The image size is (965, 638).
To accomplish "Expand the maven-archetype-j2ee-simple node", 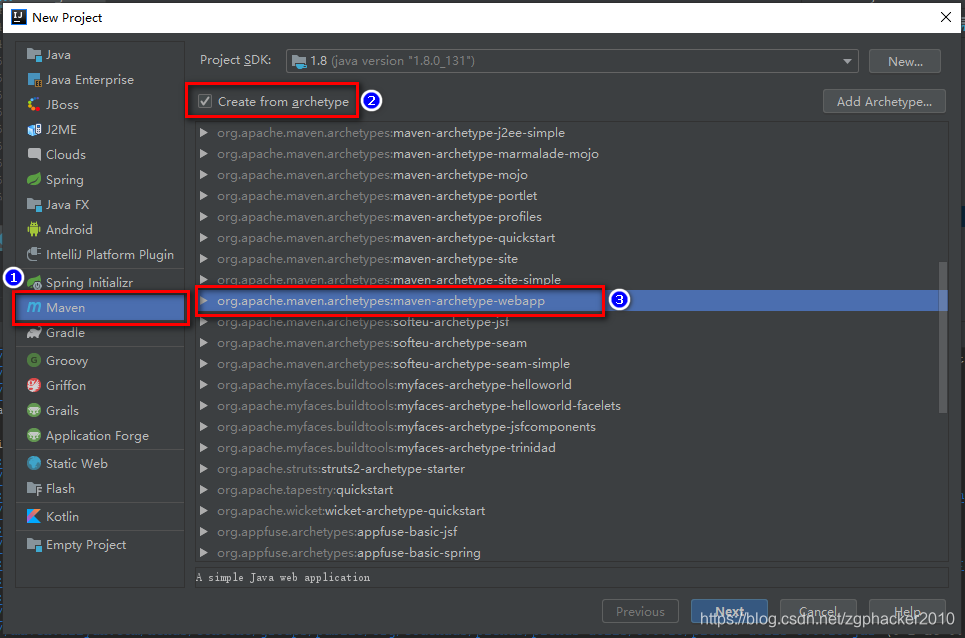I will [204, 133].
